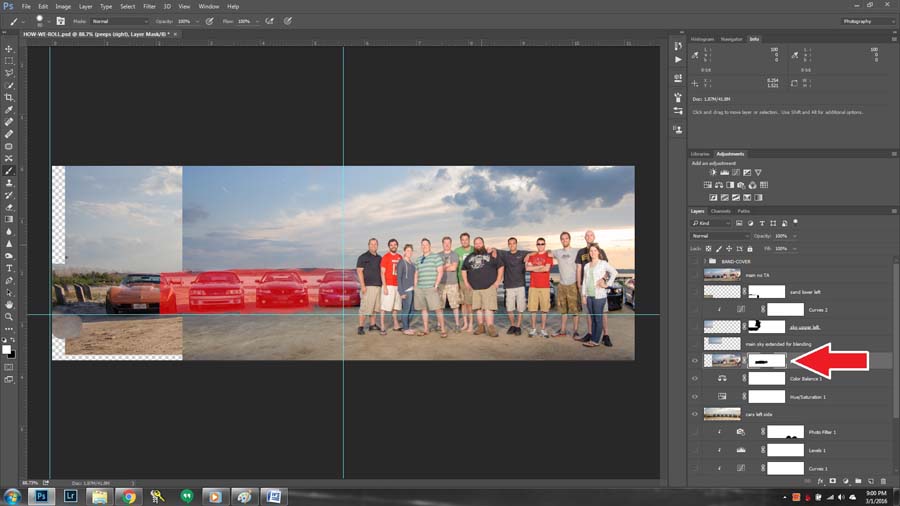The width and height of the screenshot is (900, 506).
Task: Select the Type tool
Action: pyautogui.click(x=9, y=268)
